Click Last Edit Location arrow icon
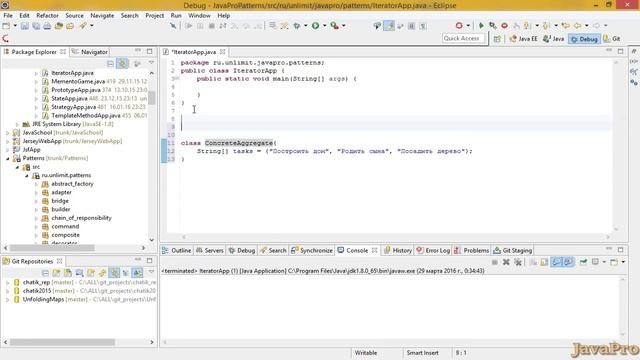The width and height of the screenshot is (640, 360). 565,26
